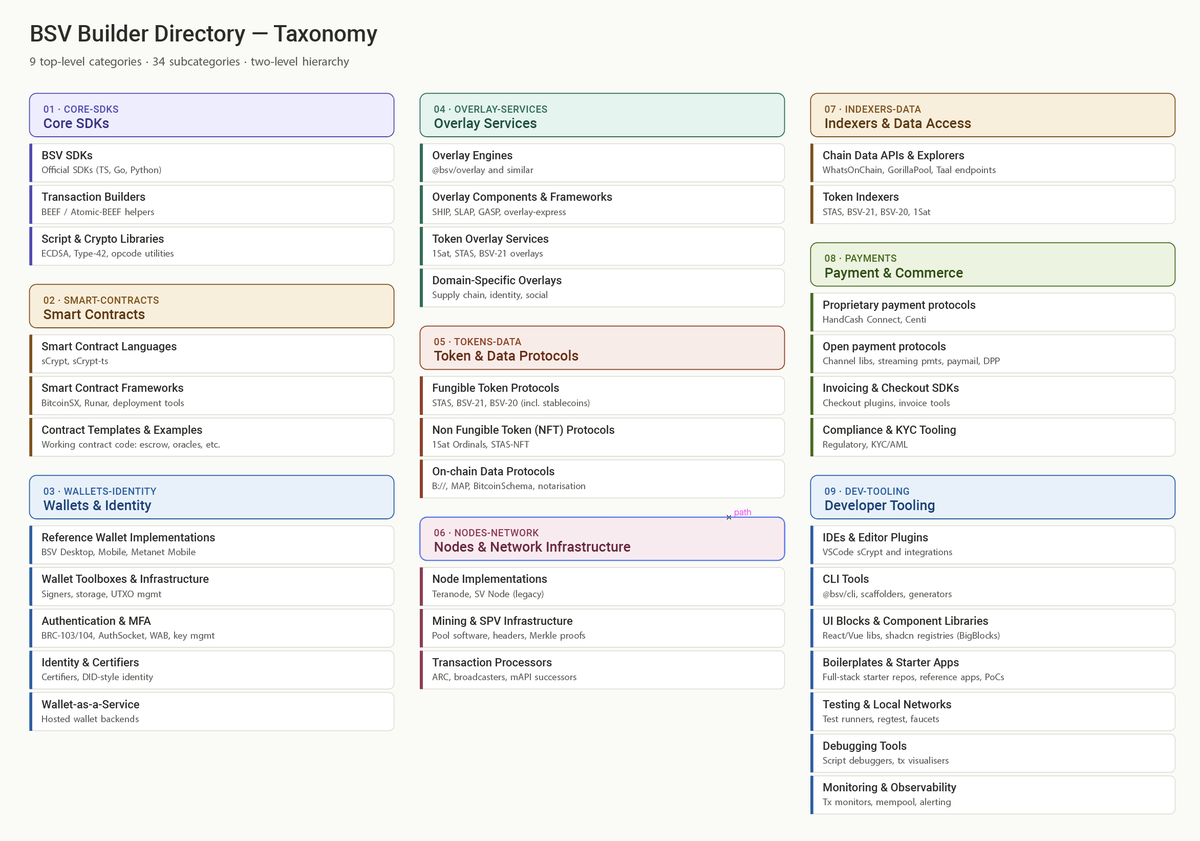Click the Boilerplates & Starter Apps card
This screenshot has width=1200, height=841.
pos(993,670)
